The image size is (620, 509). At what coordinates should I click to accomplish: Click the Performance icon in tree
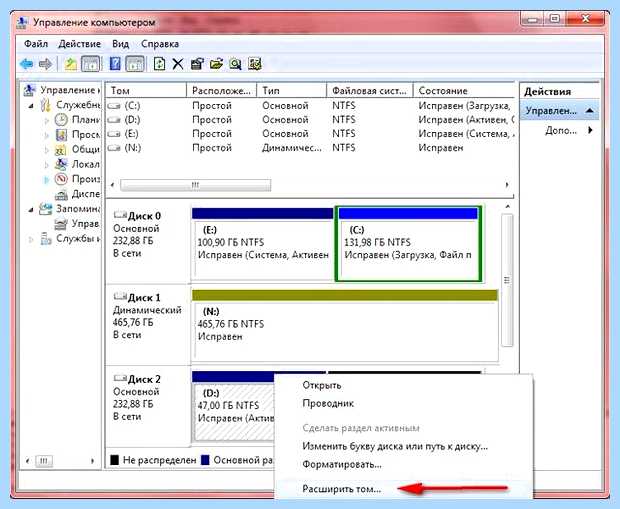pos(61,179)
